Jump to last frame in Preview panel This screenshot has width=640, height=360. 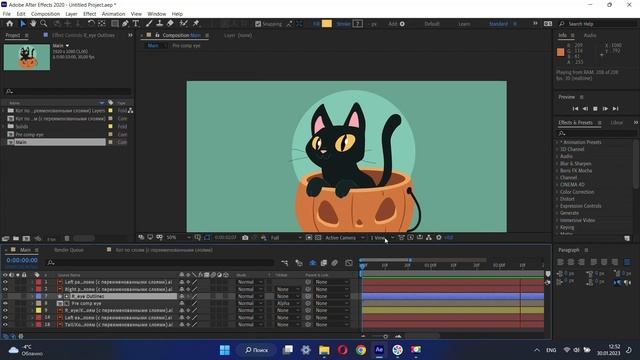click(616, 109)
